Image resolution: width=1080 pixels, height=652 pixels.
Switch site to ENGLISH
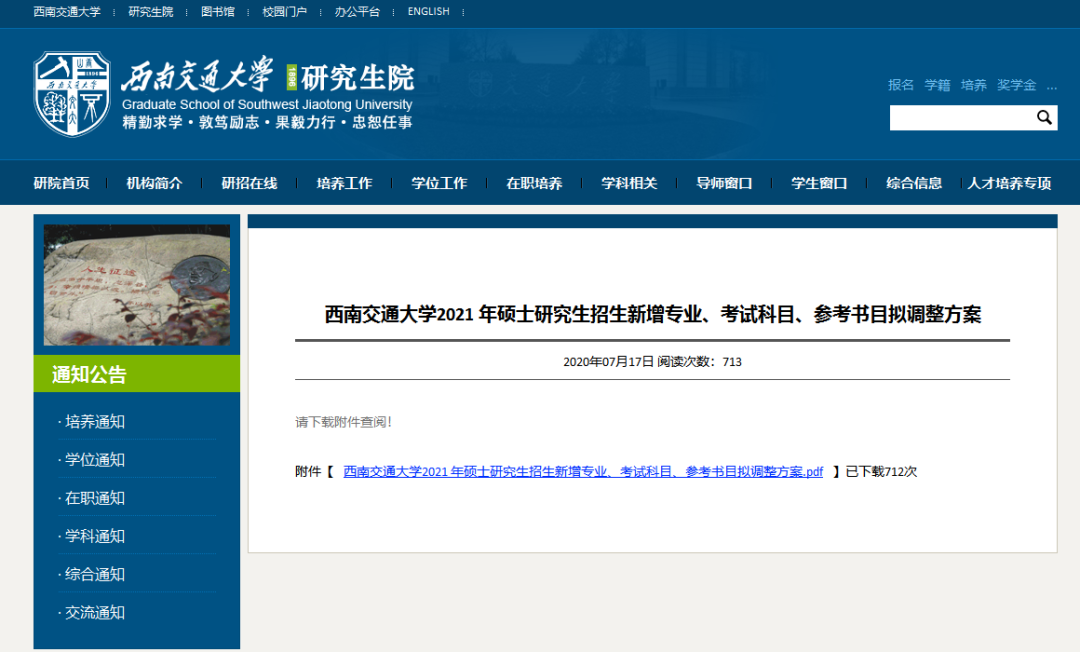tap(428, 12)
